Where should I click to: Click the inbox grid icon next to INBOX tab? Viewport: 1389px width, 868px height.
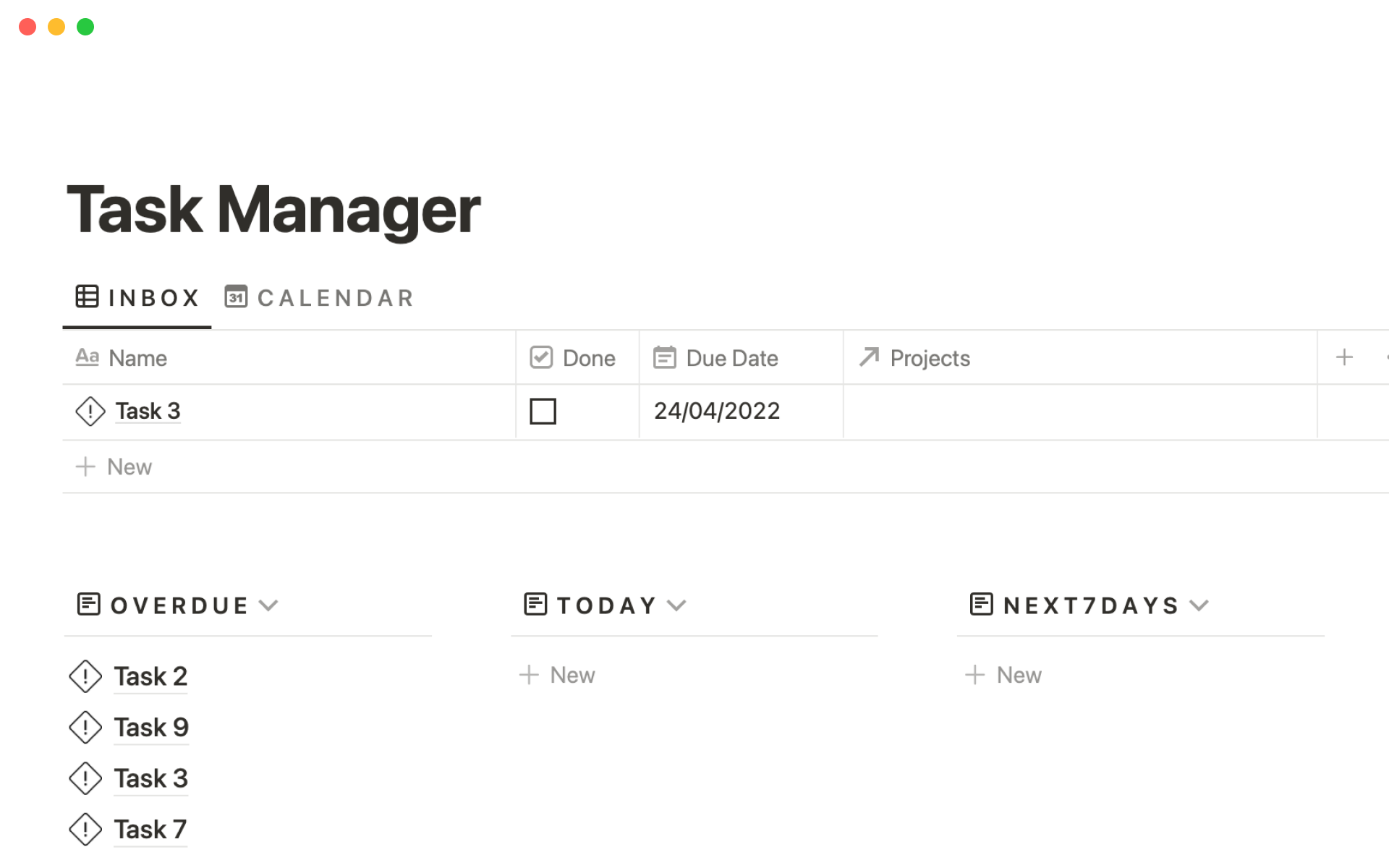(x=87, y=296)
